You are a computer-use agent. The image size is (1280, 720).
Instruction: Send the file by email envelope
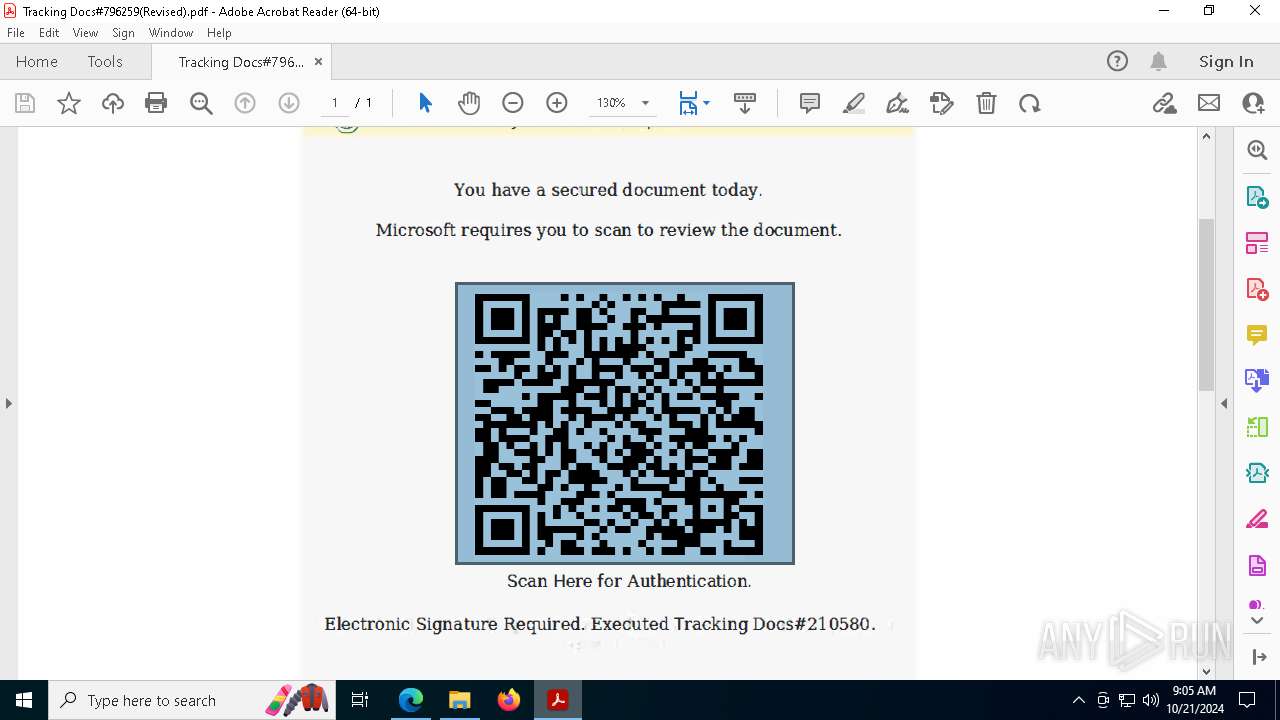click(x=1209, y=103)
